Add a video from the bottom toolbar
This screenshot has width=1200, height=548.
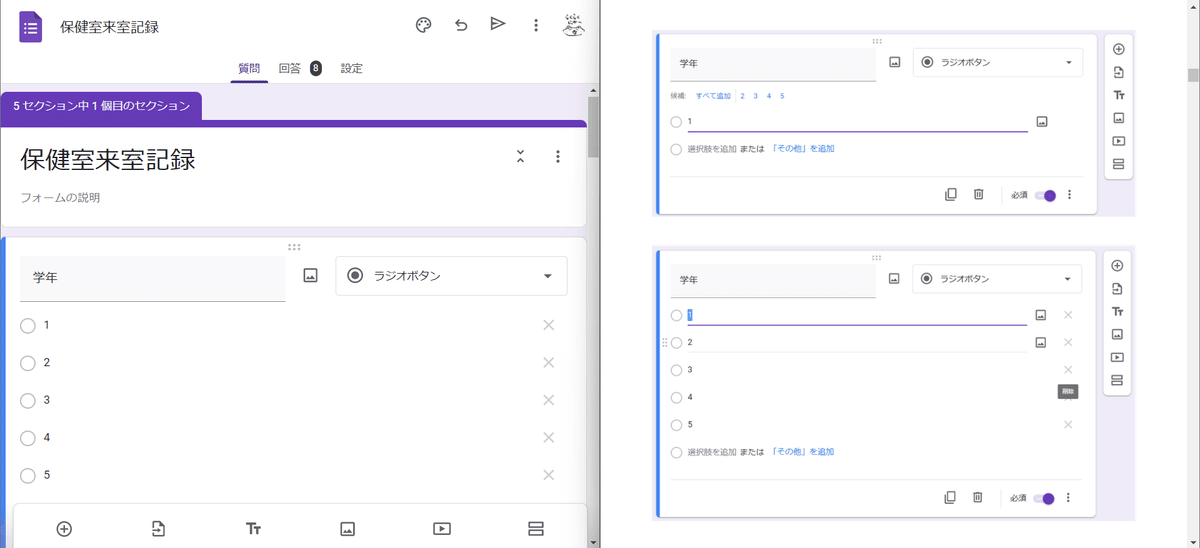coord(442,529)
